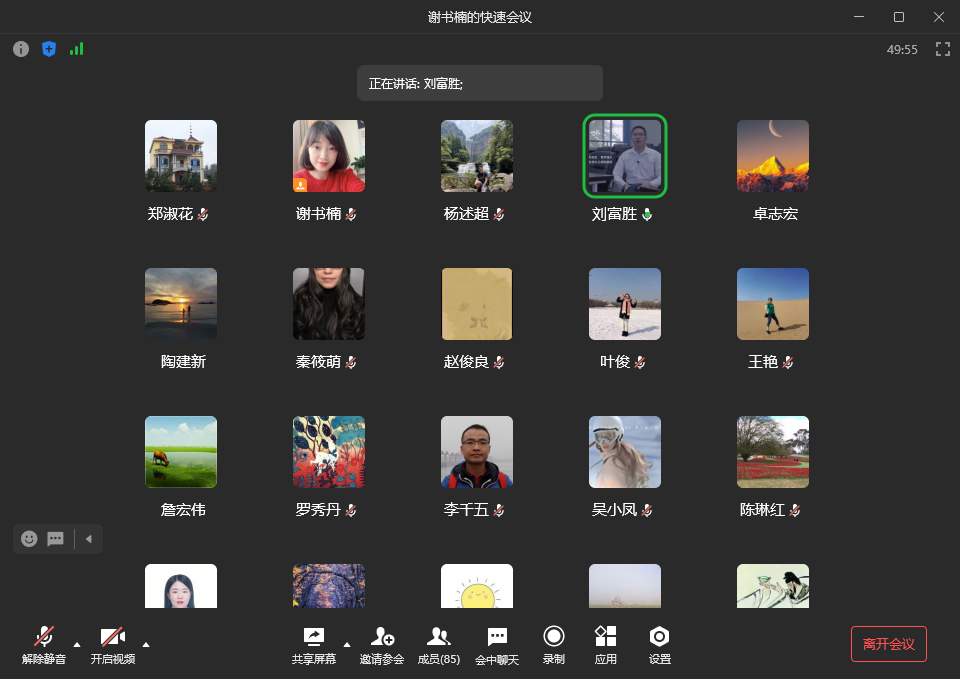
Task: Click the muted mic icon next to 吴小凤
Action: pyautogui.click(x=647, y=511)
